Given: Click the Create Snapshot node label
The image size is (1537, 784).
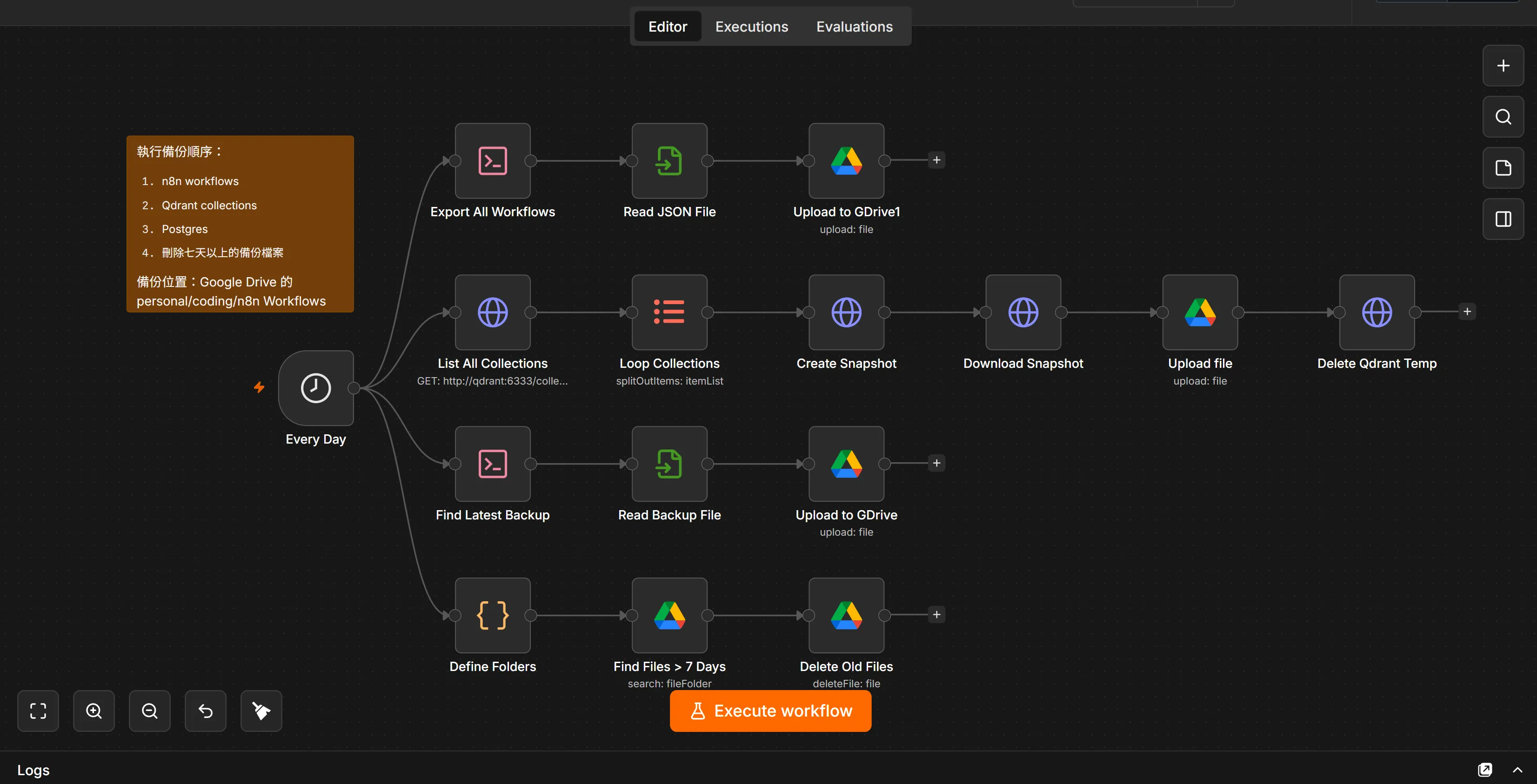Looking at the screenshot, I should coord(846,364).
